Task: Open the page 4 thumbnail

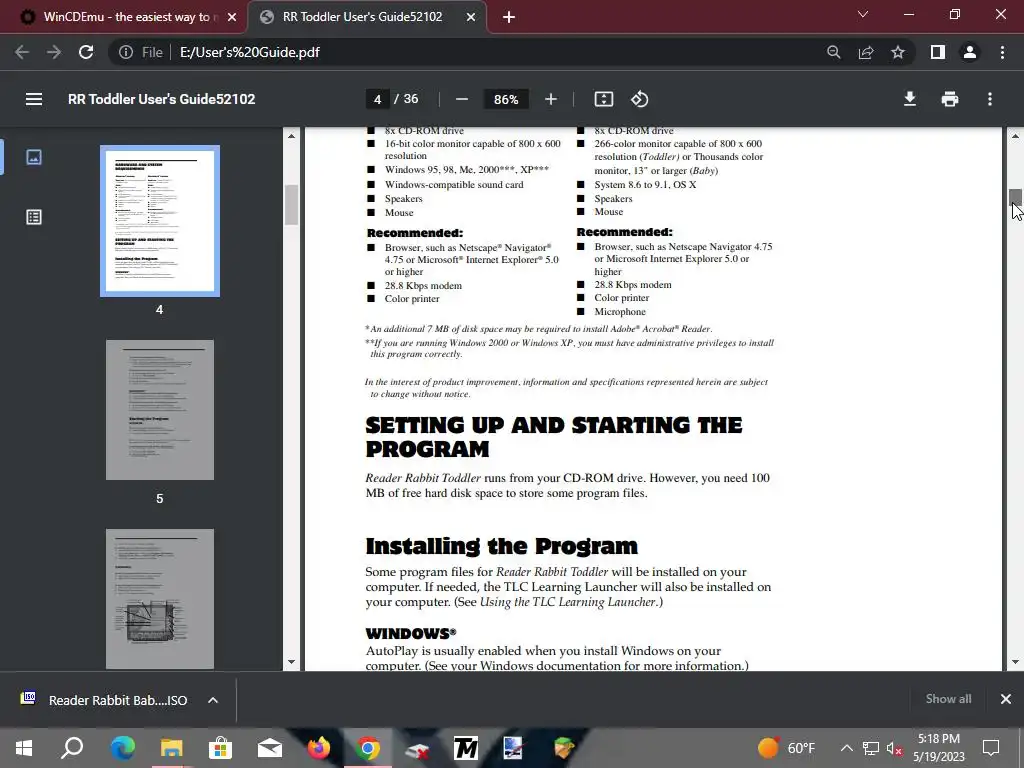Action: tap(160, 221)
